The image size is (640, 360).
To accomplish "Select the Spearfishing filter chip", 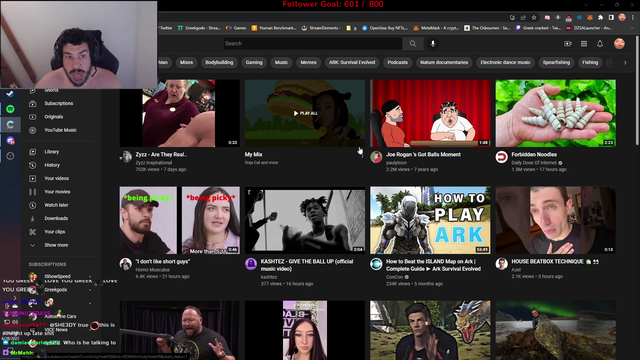I will point(556,62).
